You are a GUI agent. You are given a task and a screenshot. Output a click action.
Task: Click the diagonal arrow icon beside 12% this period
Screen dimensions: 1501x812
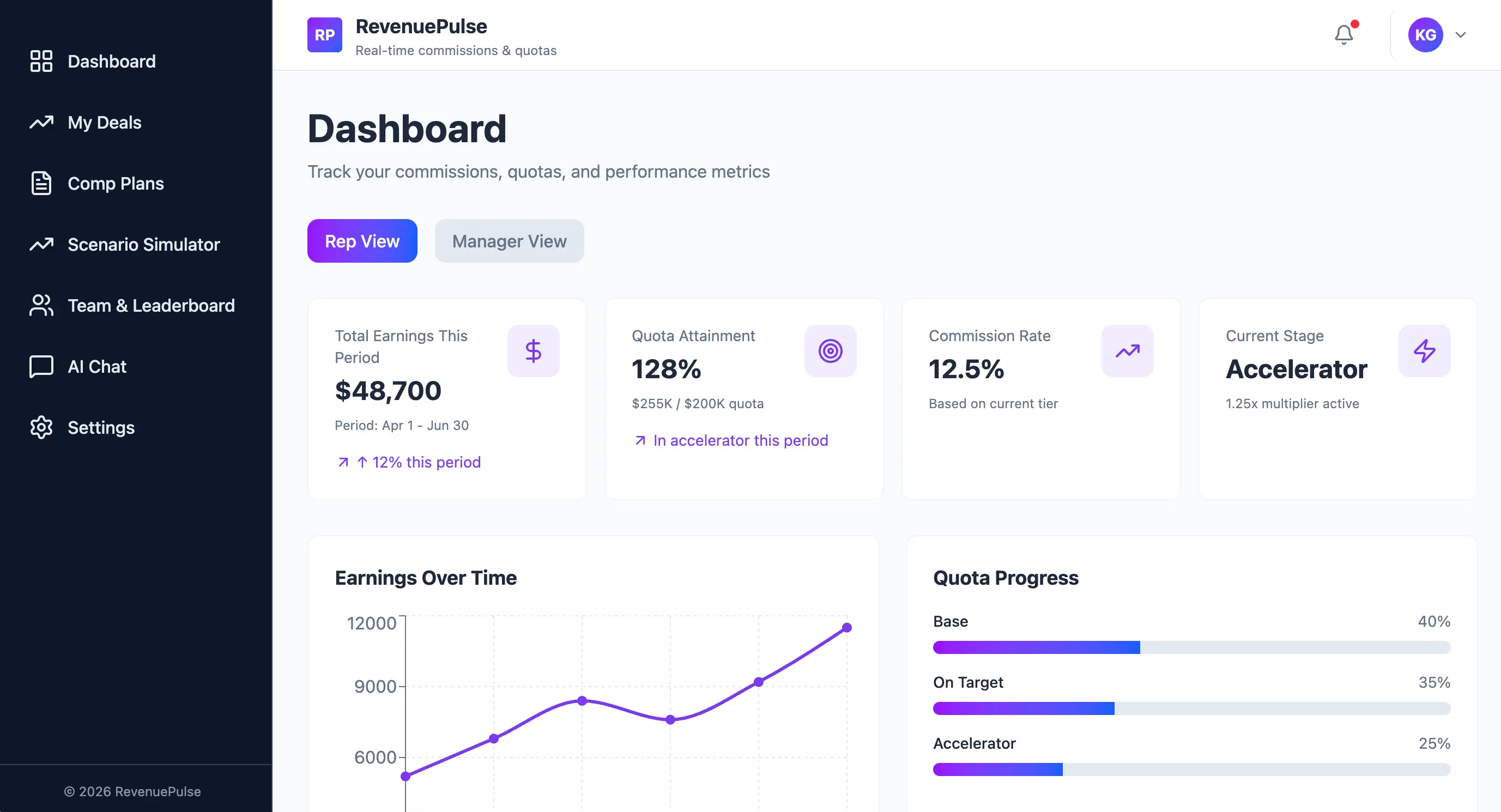click(343, 463)
